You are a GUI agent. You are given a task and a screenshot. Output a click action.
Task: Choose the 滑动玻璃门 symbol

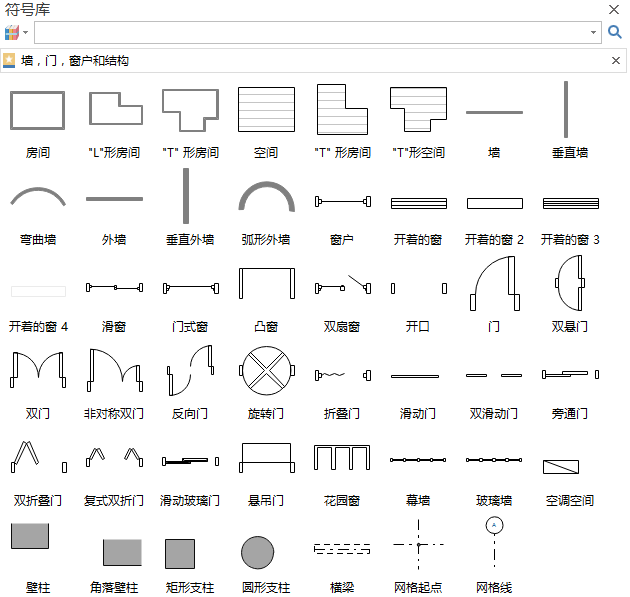coord(190,461)
